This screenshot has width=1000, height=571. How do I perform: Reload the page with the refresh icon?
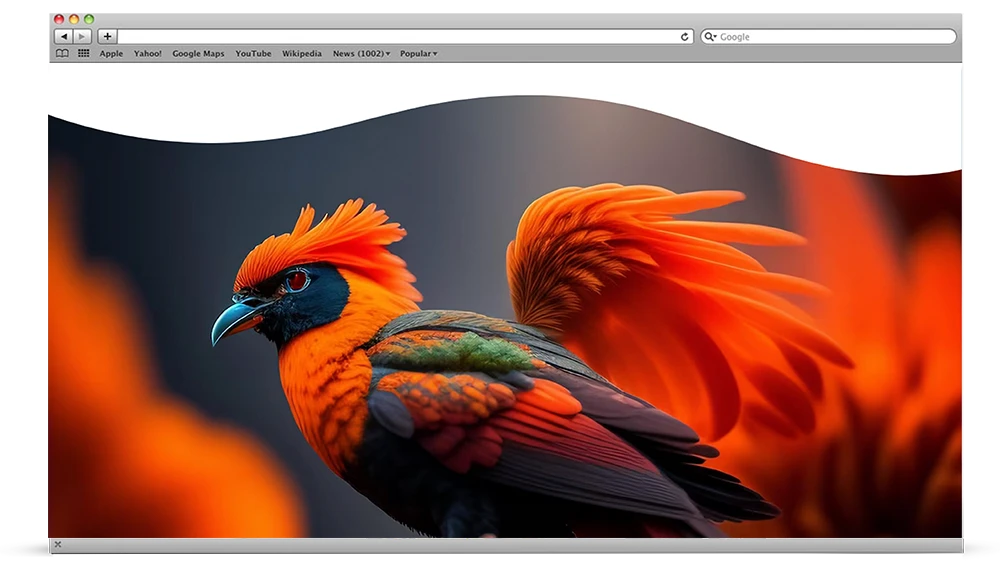(x=684, y=37)
